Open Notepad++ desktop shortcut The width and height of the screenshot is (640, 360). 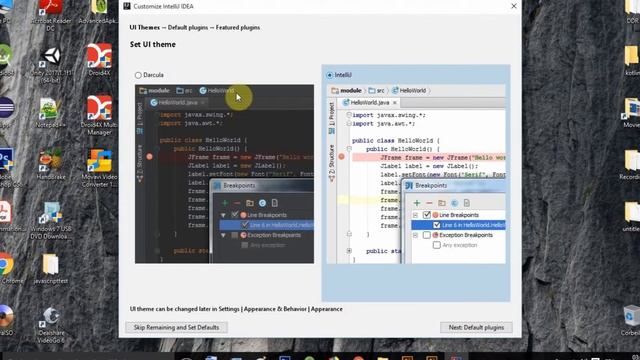pos(51,113)
